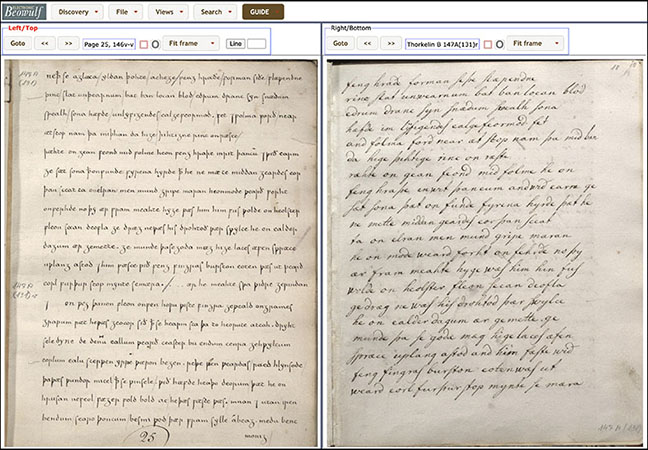Toggle the circle option in Right/Bottom panel
Image resolution: width=648 pixels, height=450 pixels.
(x=499, y=44)
